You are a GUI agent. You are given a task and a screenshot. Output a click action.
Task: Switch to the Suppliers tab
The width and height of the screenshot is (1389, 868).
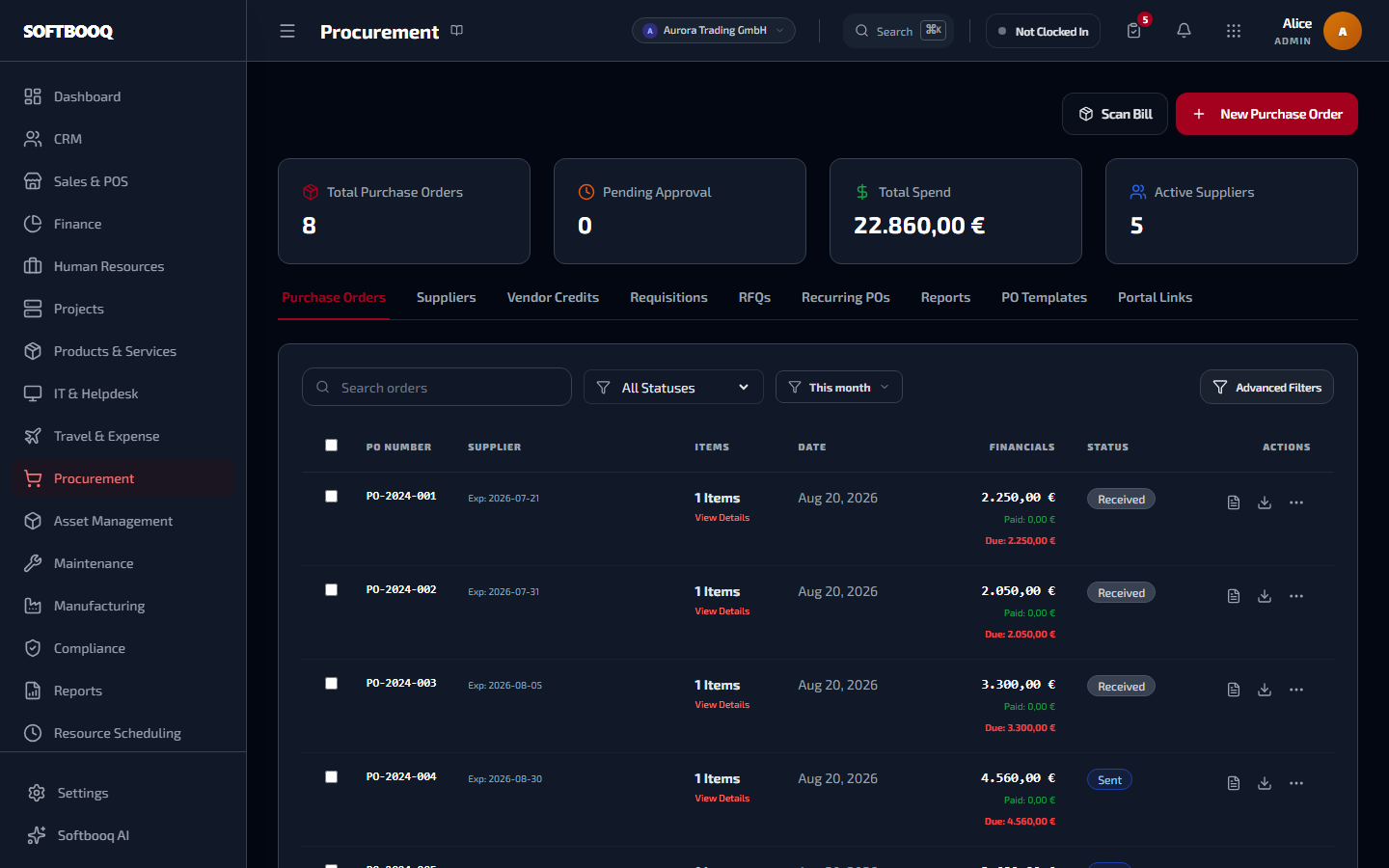pyautogui.click(x=446, y=297)
